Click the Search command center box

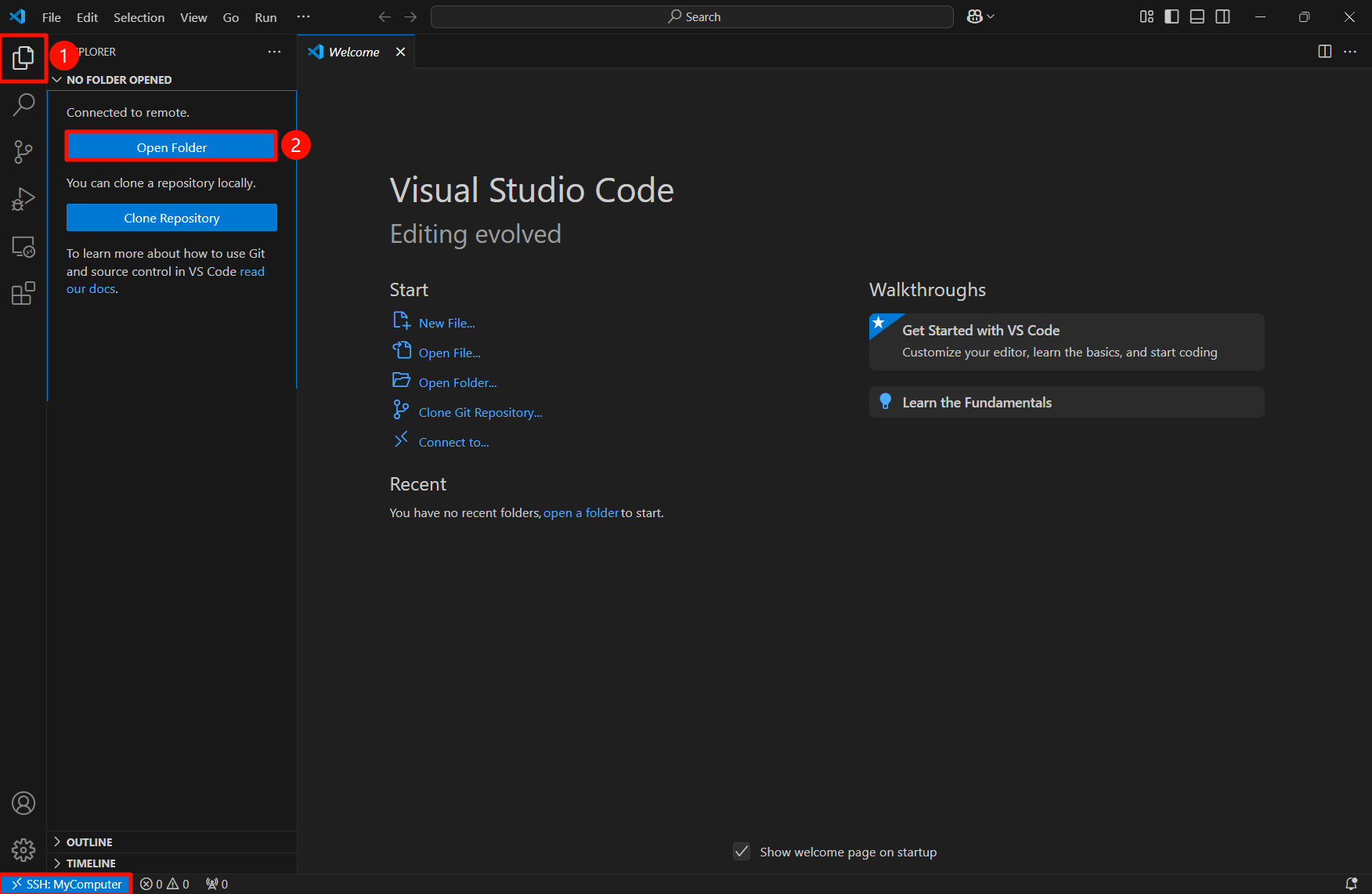(692, 17)
